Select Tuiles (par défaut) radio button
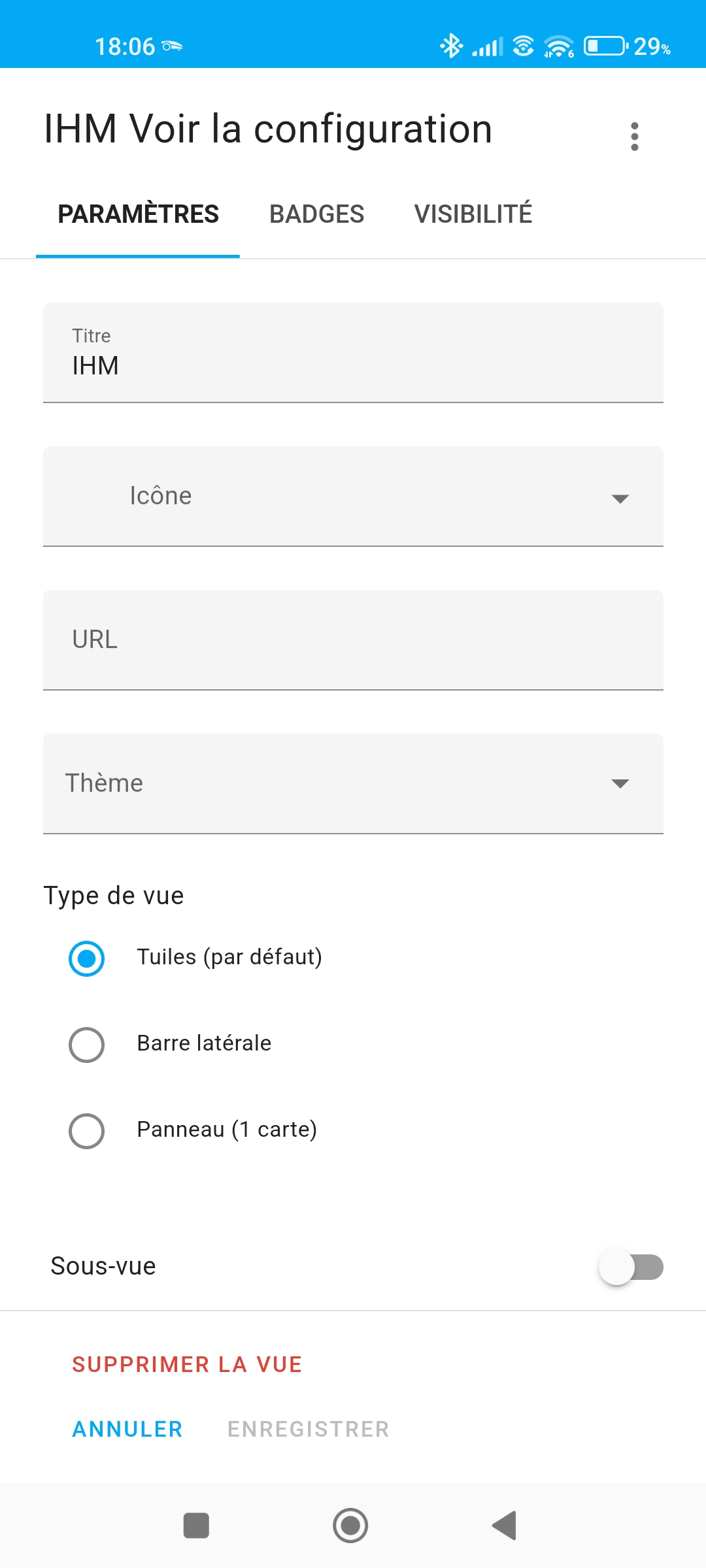This screenshot has height=1568, width=706. (x=86, y=958)
